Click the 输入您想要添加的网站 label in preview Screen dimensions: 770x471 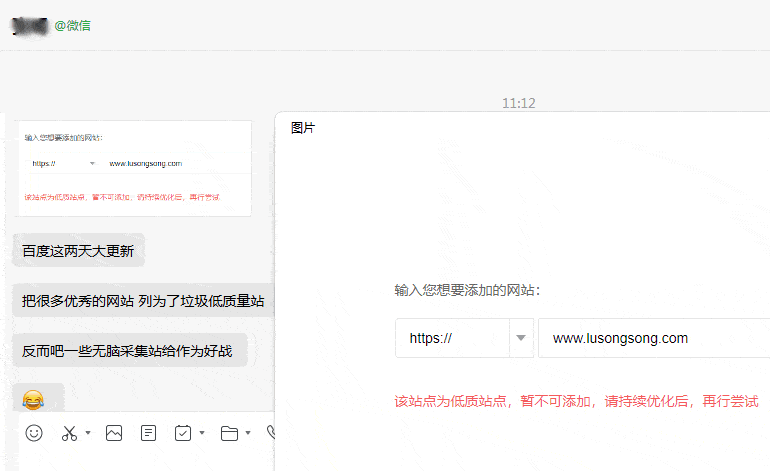click(467, 290)
